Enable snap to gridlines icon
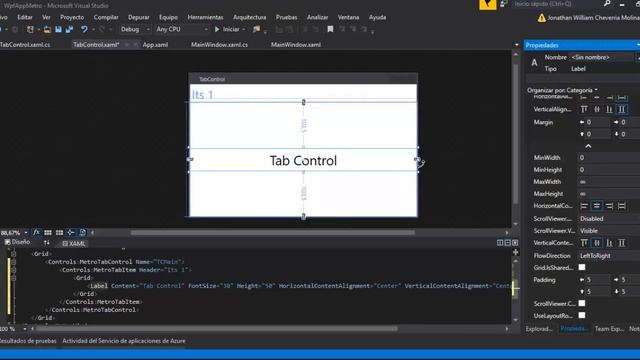 click(x=59, y=233)
